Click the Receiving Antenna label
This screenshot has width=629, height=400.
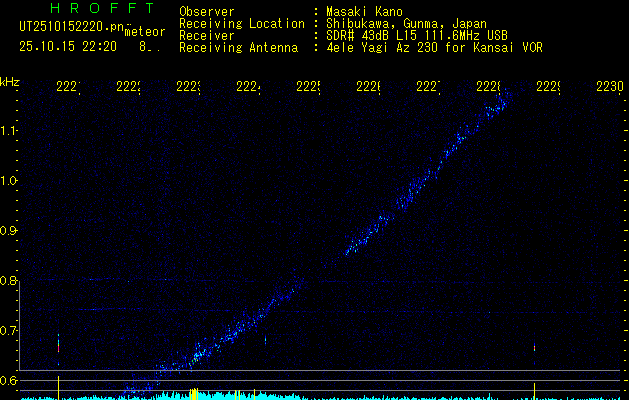click(x=238, y=48)
